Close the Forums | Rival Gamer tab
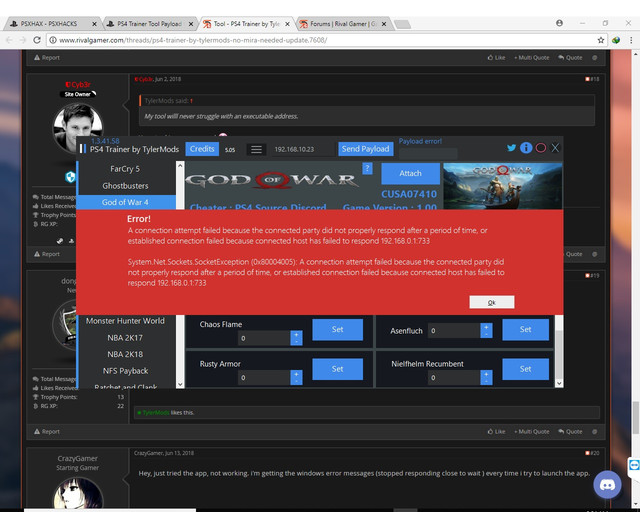 tap(384, 24)
